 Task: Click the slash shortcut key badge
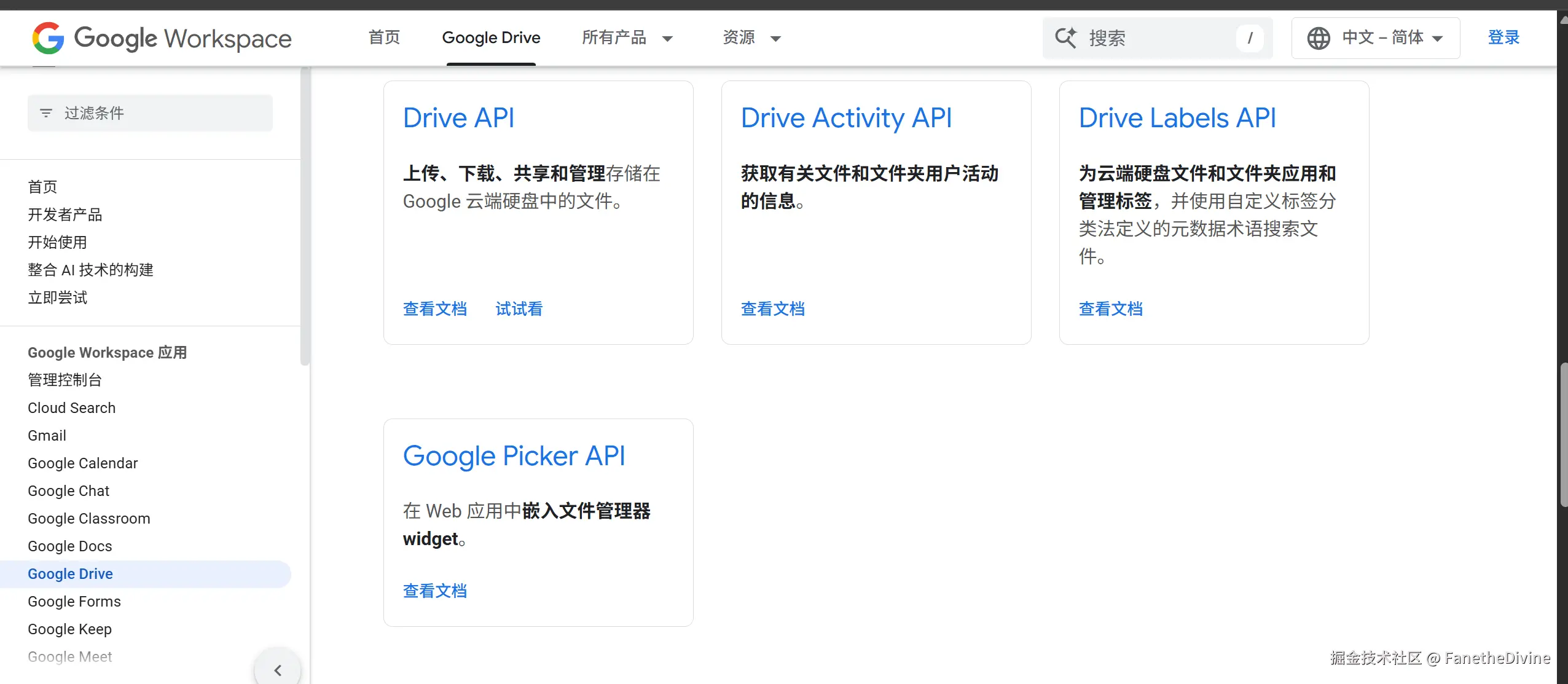(1250, 38)
